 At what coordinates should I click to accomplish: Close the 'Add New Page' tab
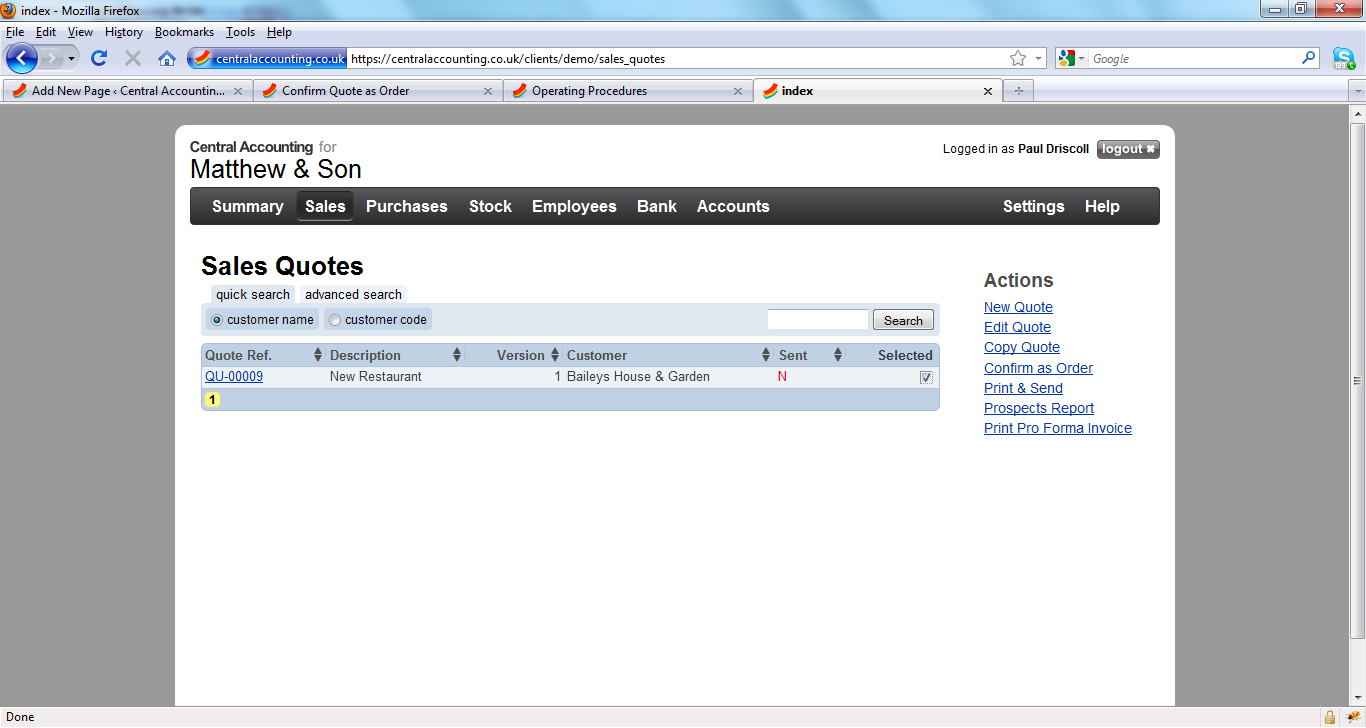[238, 91]
